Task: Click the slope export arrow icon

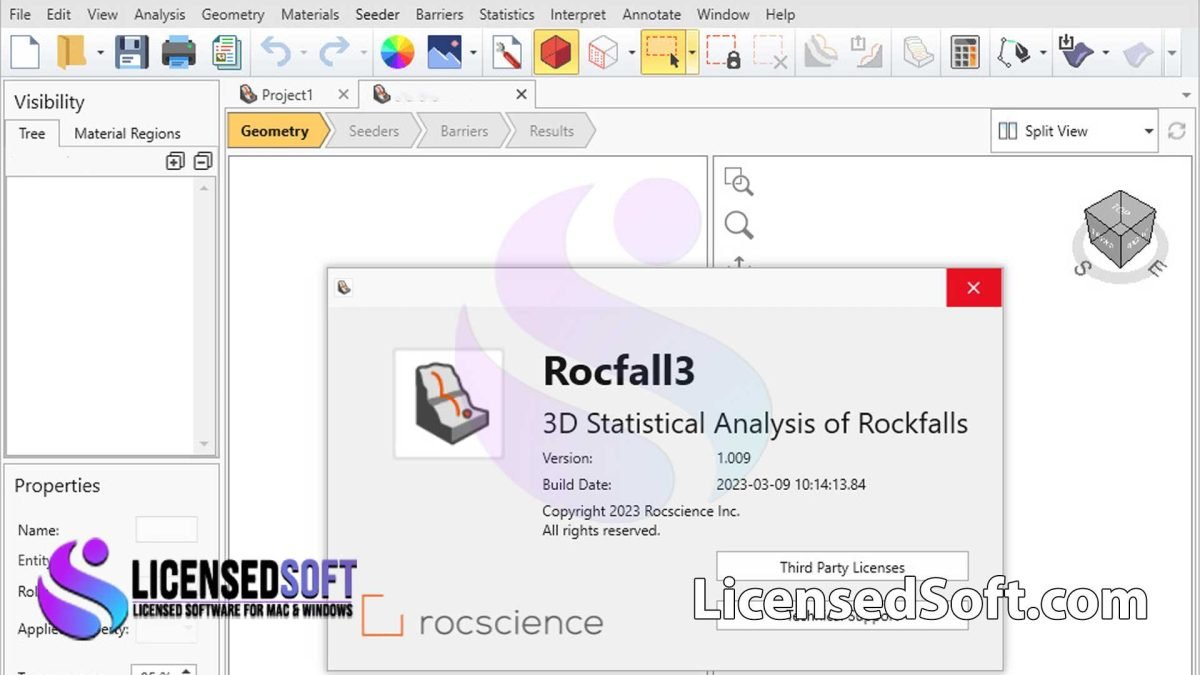Action: (x=866, y=52)
